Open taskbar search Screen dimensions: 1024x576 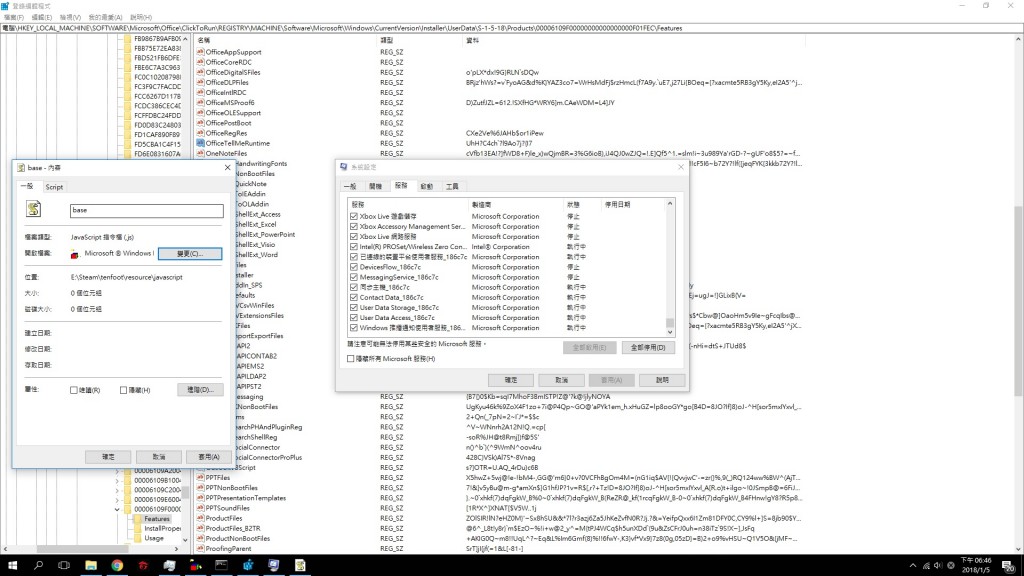pos(38,565)
